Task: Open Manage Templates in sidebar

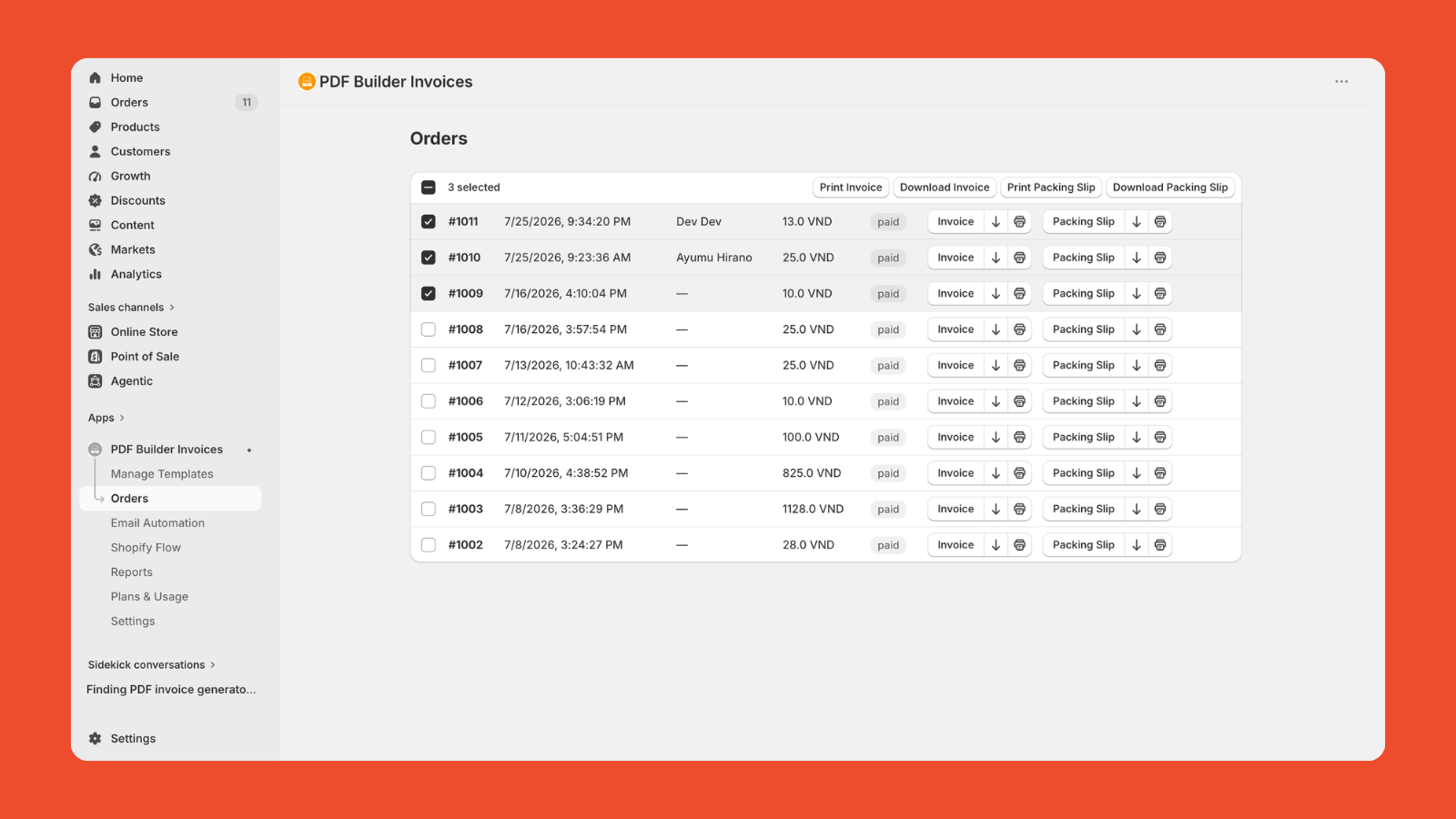Action: click(162, 474)
